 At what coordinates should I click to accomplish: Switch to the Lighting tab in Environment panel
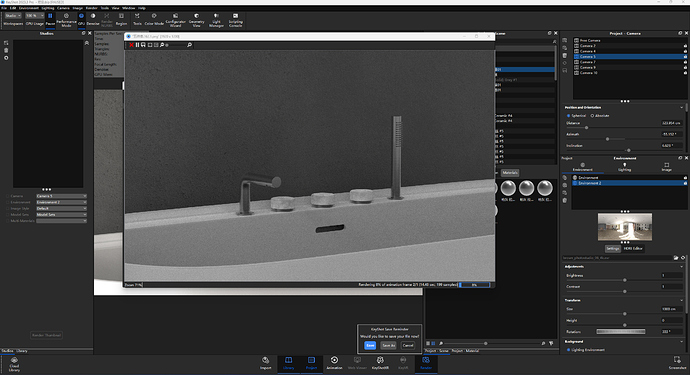coord(624,167)
